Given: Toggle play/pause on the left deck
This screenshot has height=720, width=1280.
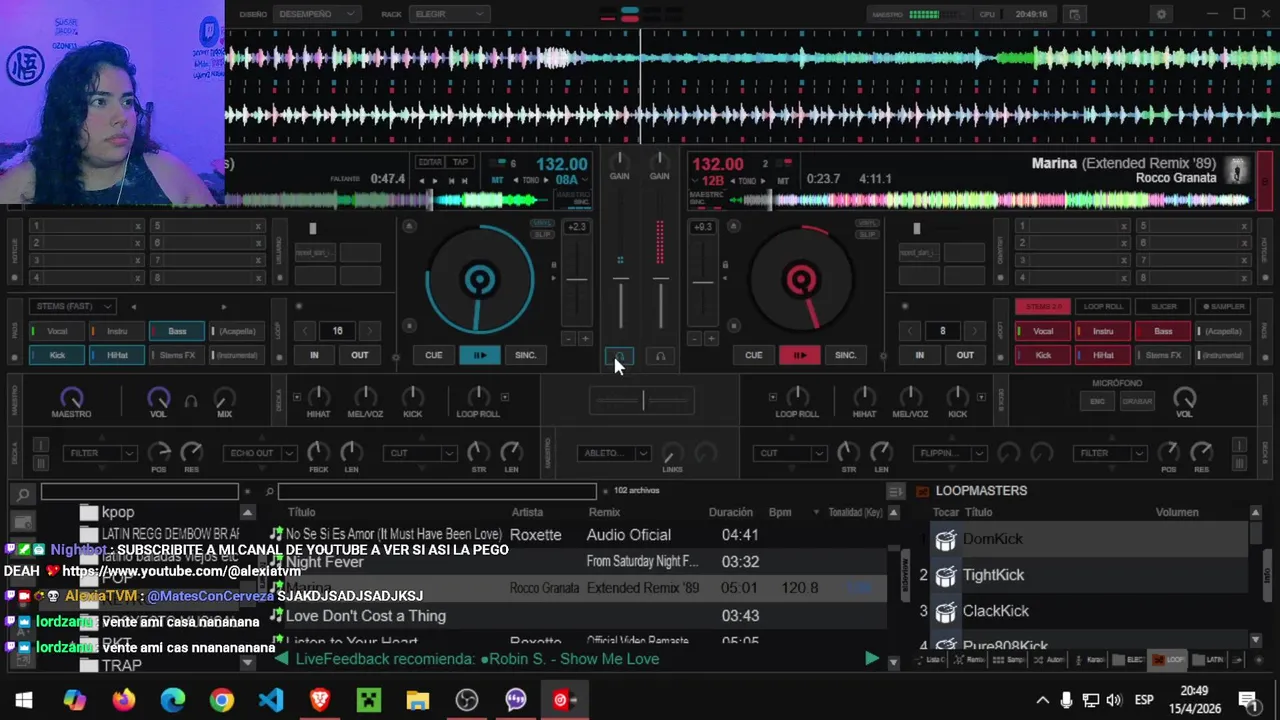Looking at the screenshot, I should pos(480,355).
